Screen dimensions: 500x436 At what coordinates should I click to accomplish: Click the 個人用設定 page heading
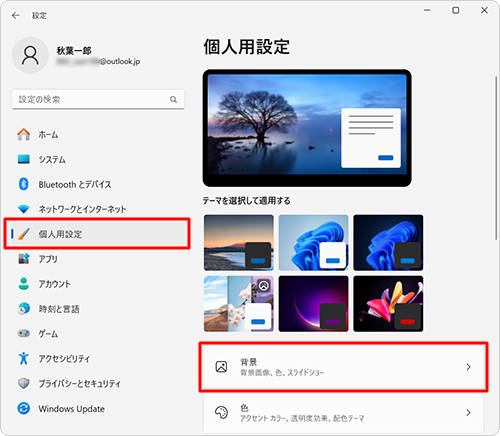pyautogui.click(x=247, y=46)
